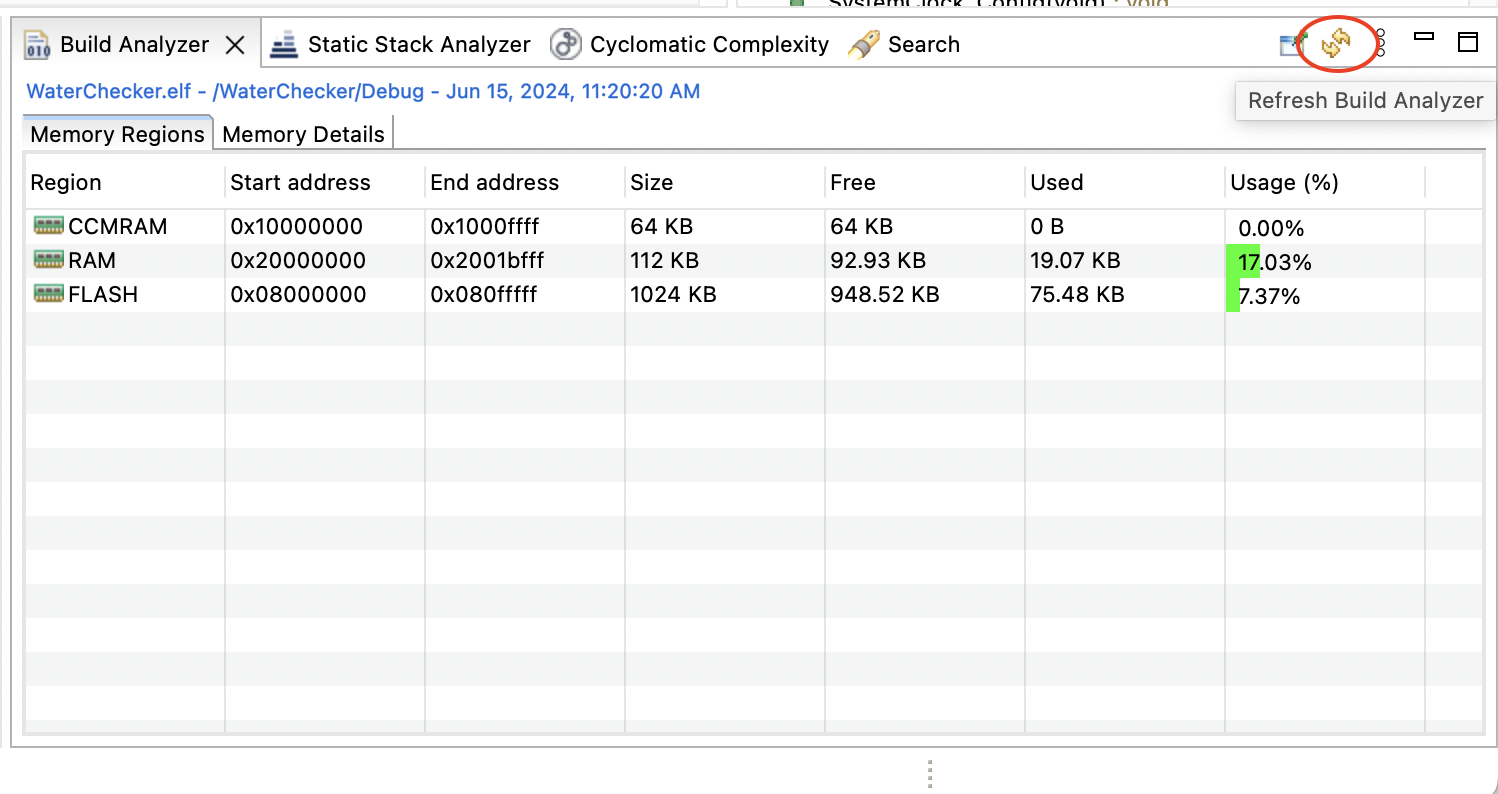Viewport: 1498px width, 794px height.
Task: Select the FLASH end address 0x080fffff cell
Action: pos(484,295)
